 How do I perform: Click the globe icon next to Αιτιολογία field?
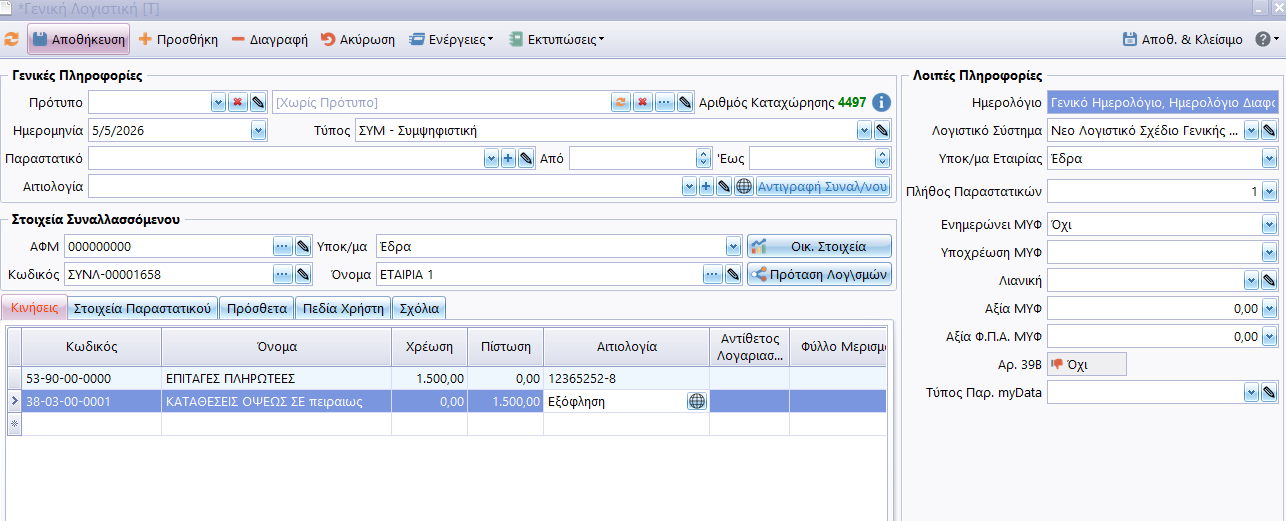(x=743, y=186)
